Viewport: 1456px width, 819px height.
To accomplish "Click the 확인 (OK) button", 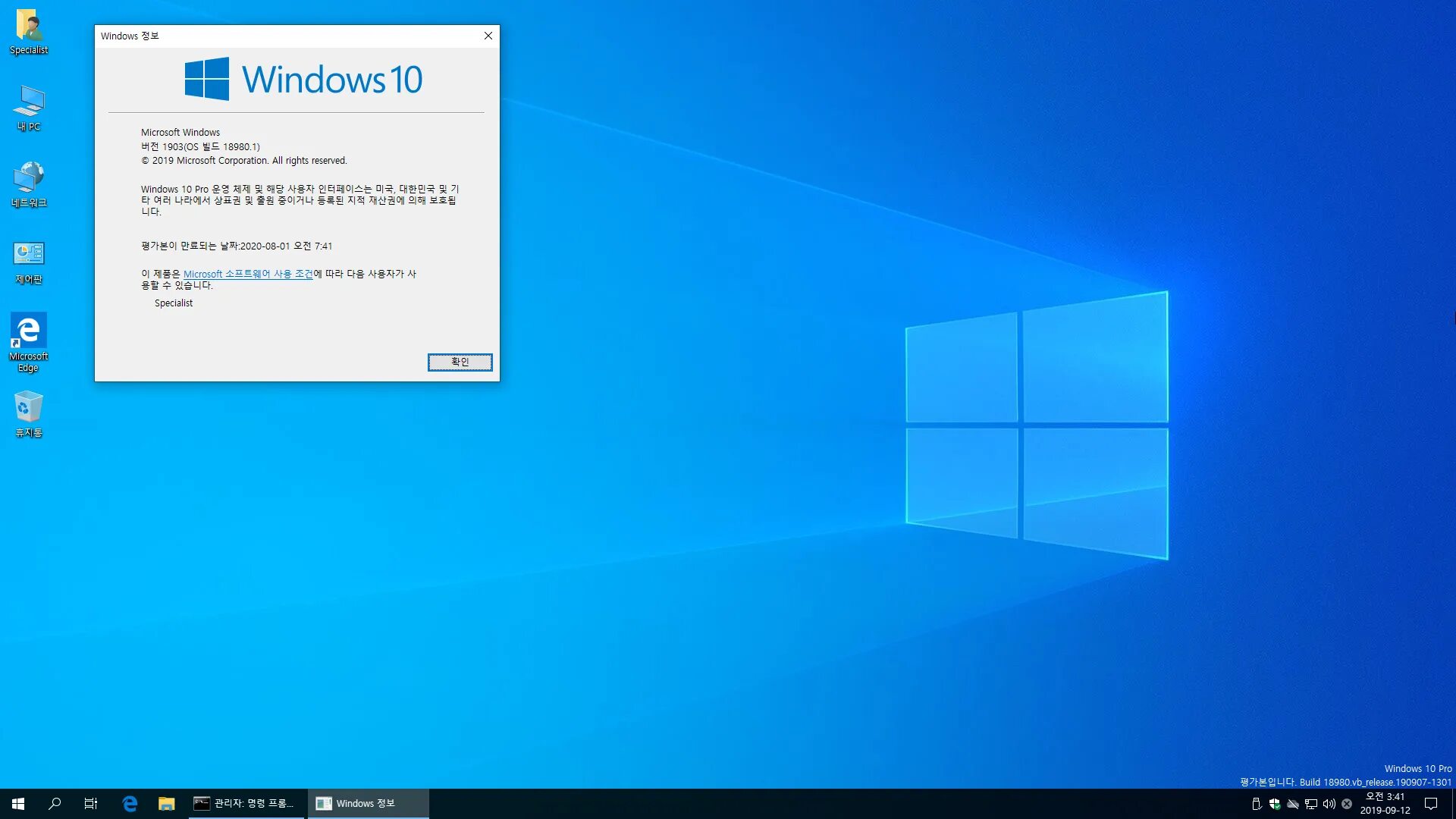I will pyautogui.click(x=460, y=362).
